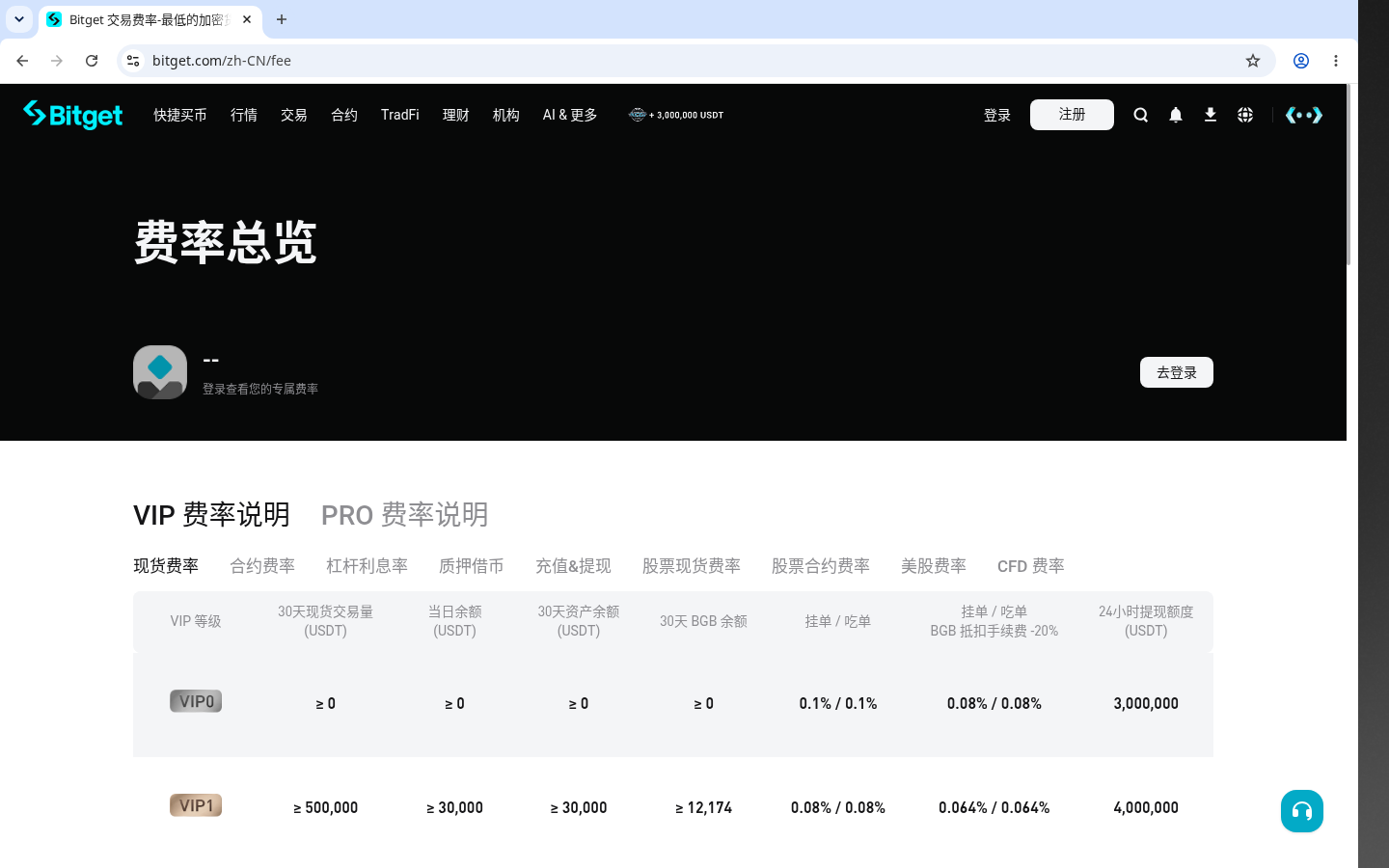
Task: Reload the page
Action: [92, 61]
